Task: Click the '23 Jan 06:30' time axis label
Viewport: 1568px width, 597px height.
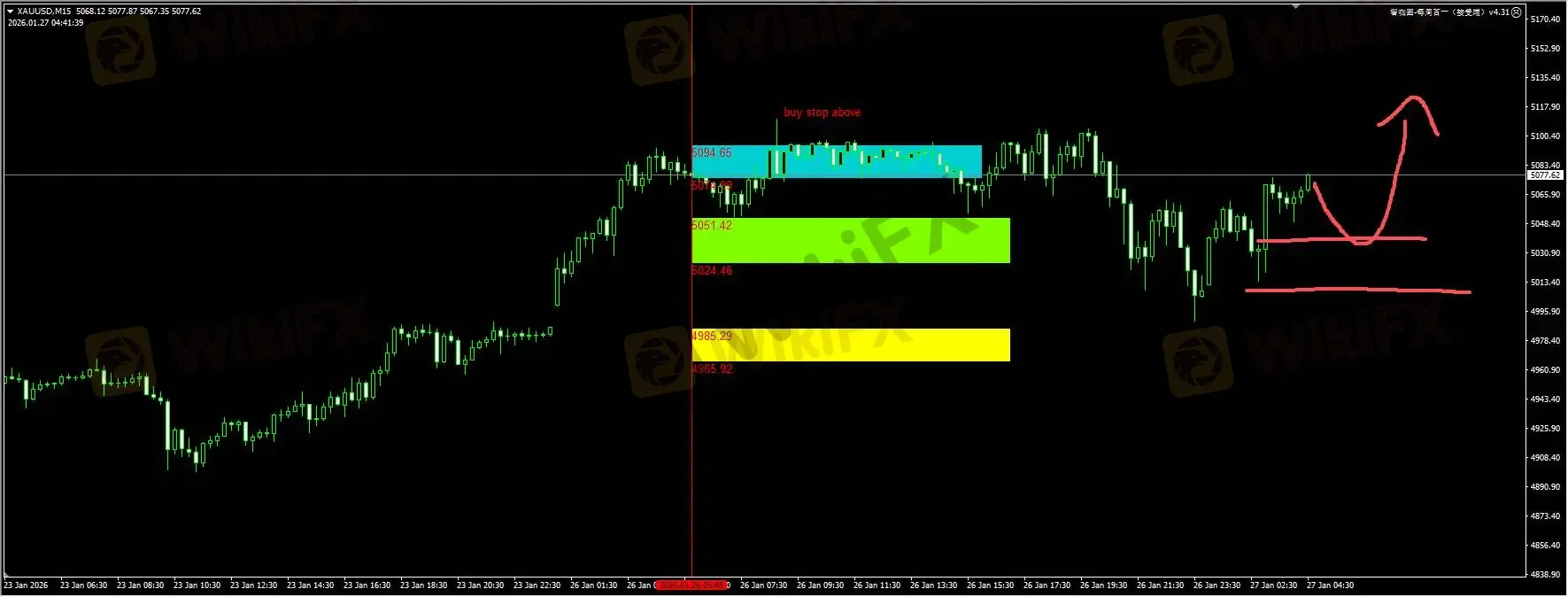Action: (83, 585)
